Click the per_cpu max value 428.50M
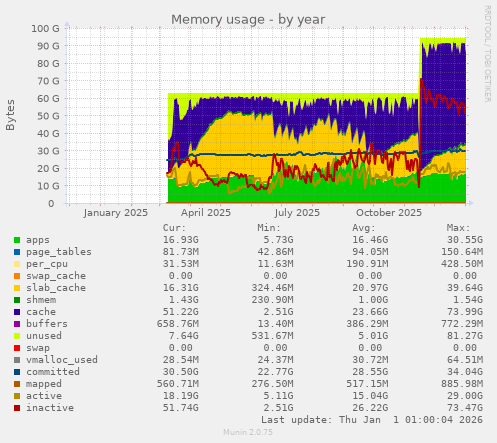 [x=462, y=264]
